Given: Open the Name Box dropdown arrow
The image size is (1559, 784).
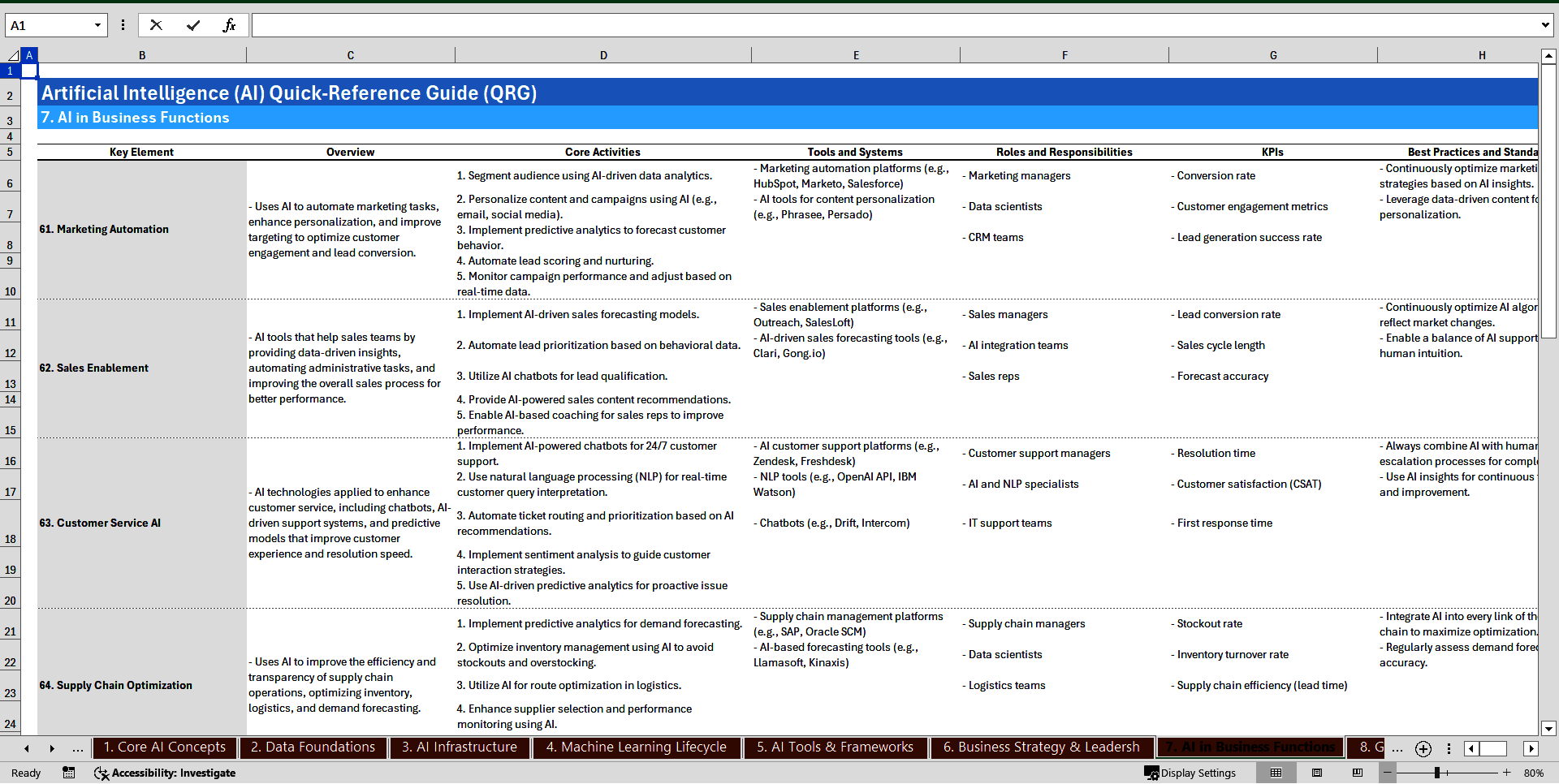Looking at the screenshot, I should pos(99,25).
